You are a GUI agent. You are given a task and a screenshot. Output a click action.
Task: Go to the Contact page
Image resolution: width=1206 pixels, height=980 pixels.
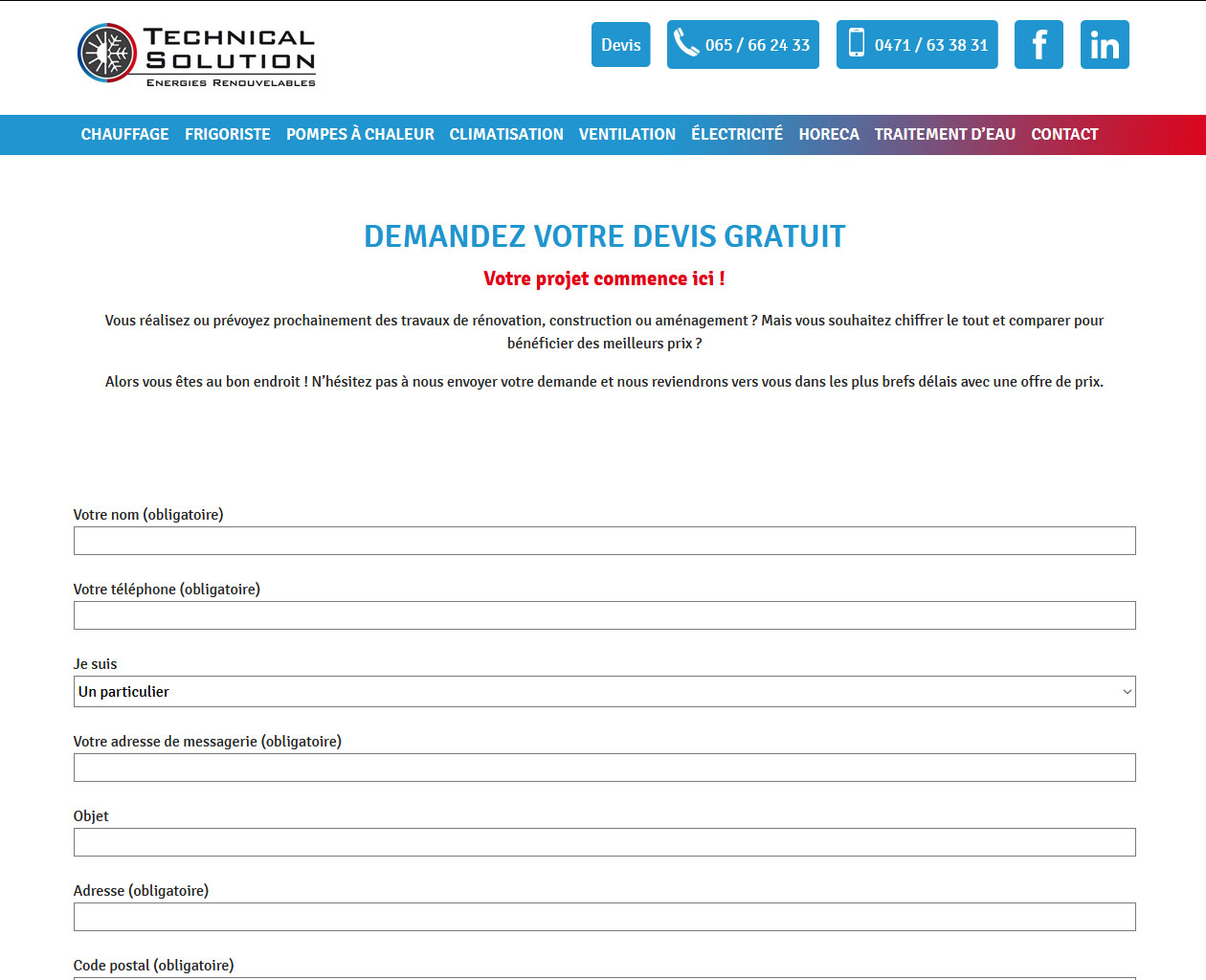tap(1064, 135)
